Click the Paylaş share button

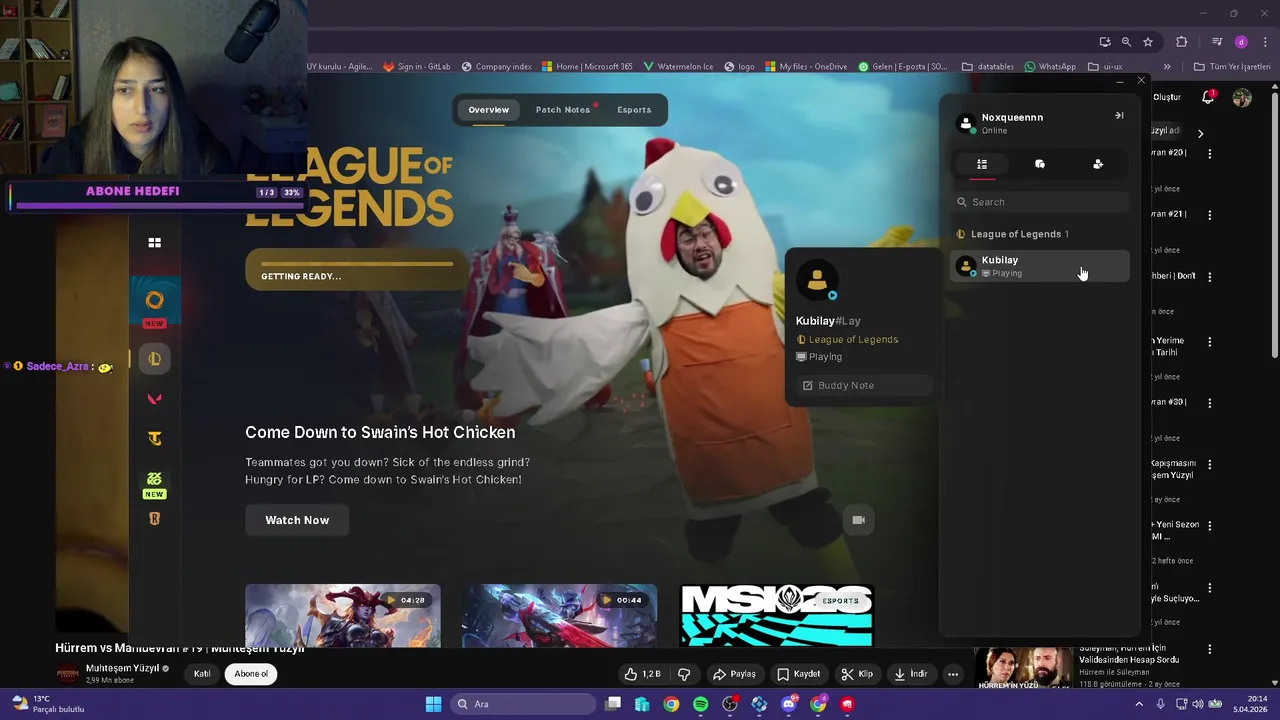(734, 674)
